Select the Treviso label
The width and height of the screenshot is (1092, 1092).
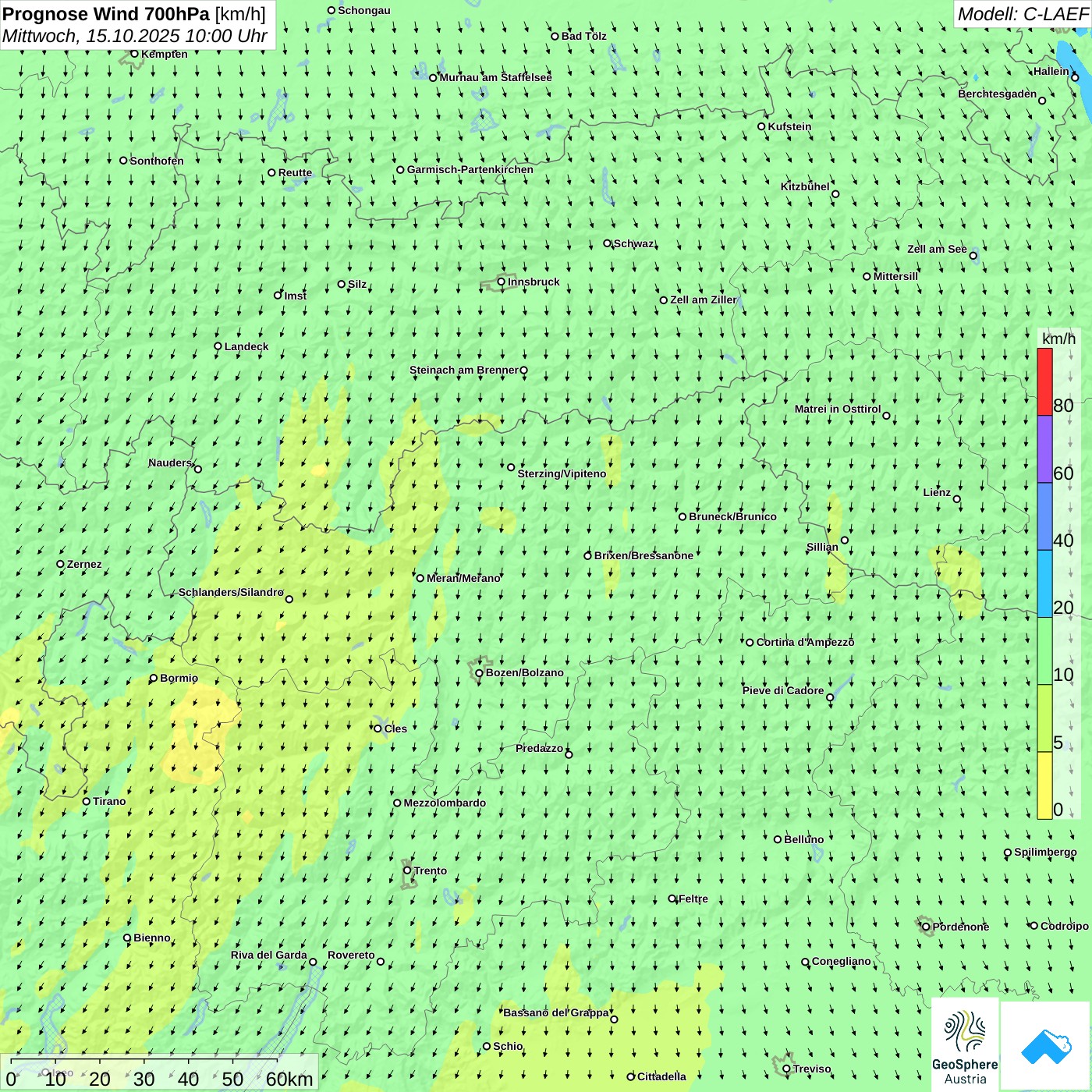tap(812, 1069)
